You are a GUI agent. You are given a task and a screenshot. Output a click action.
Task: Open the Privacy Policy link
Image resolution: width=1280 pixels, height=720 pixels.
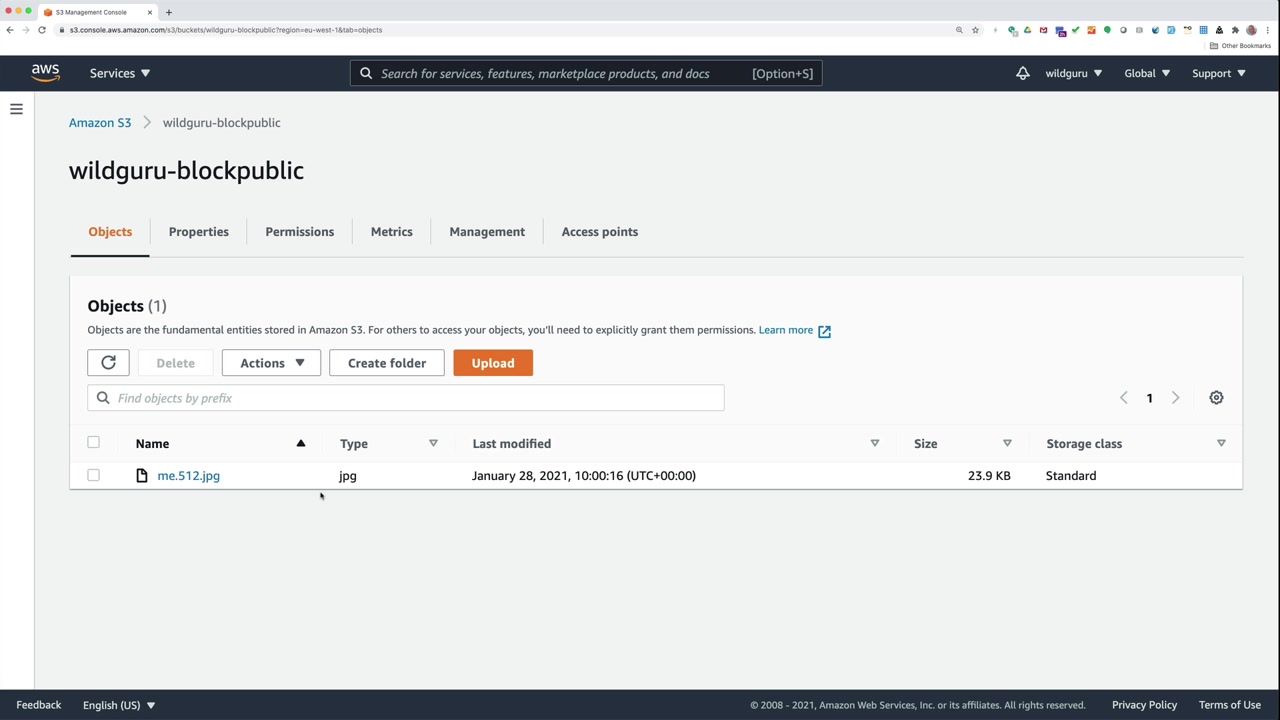pos(1144,705)
